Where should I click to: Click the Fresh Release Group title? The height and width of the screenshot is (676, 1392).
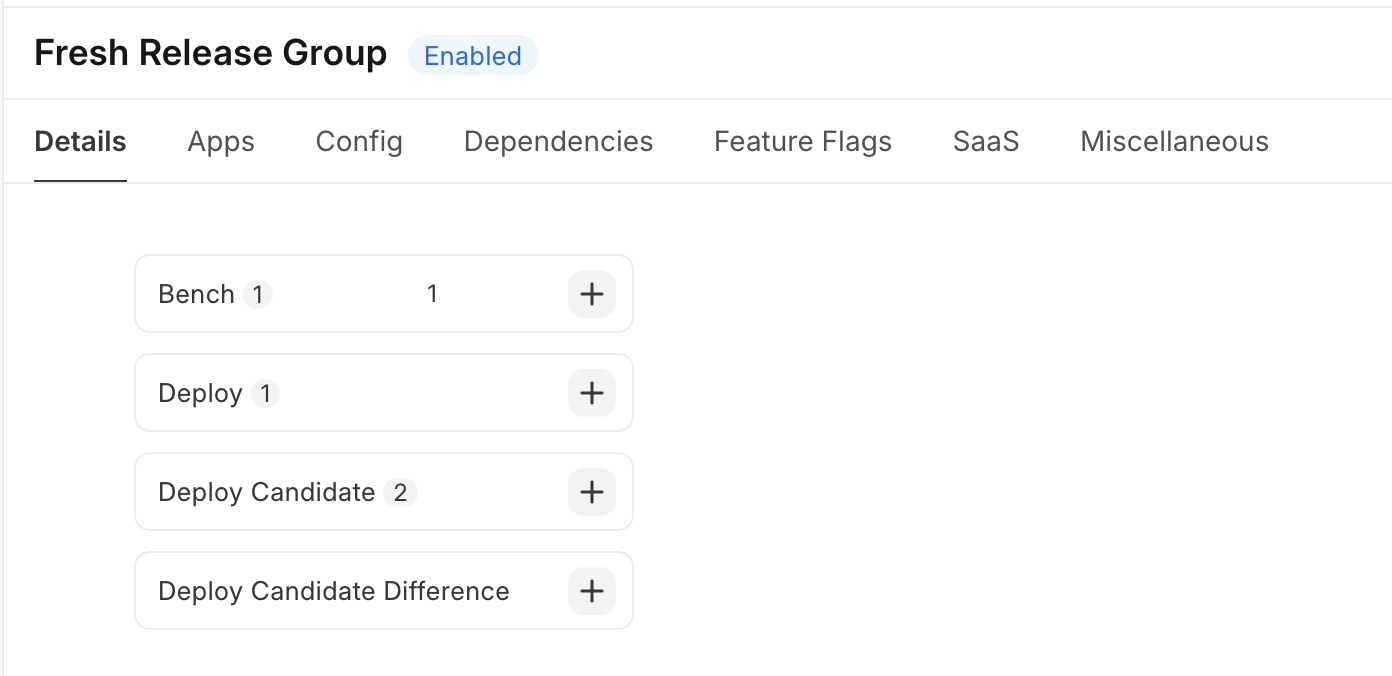click(x=210, y=53)
